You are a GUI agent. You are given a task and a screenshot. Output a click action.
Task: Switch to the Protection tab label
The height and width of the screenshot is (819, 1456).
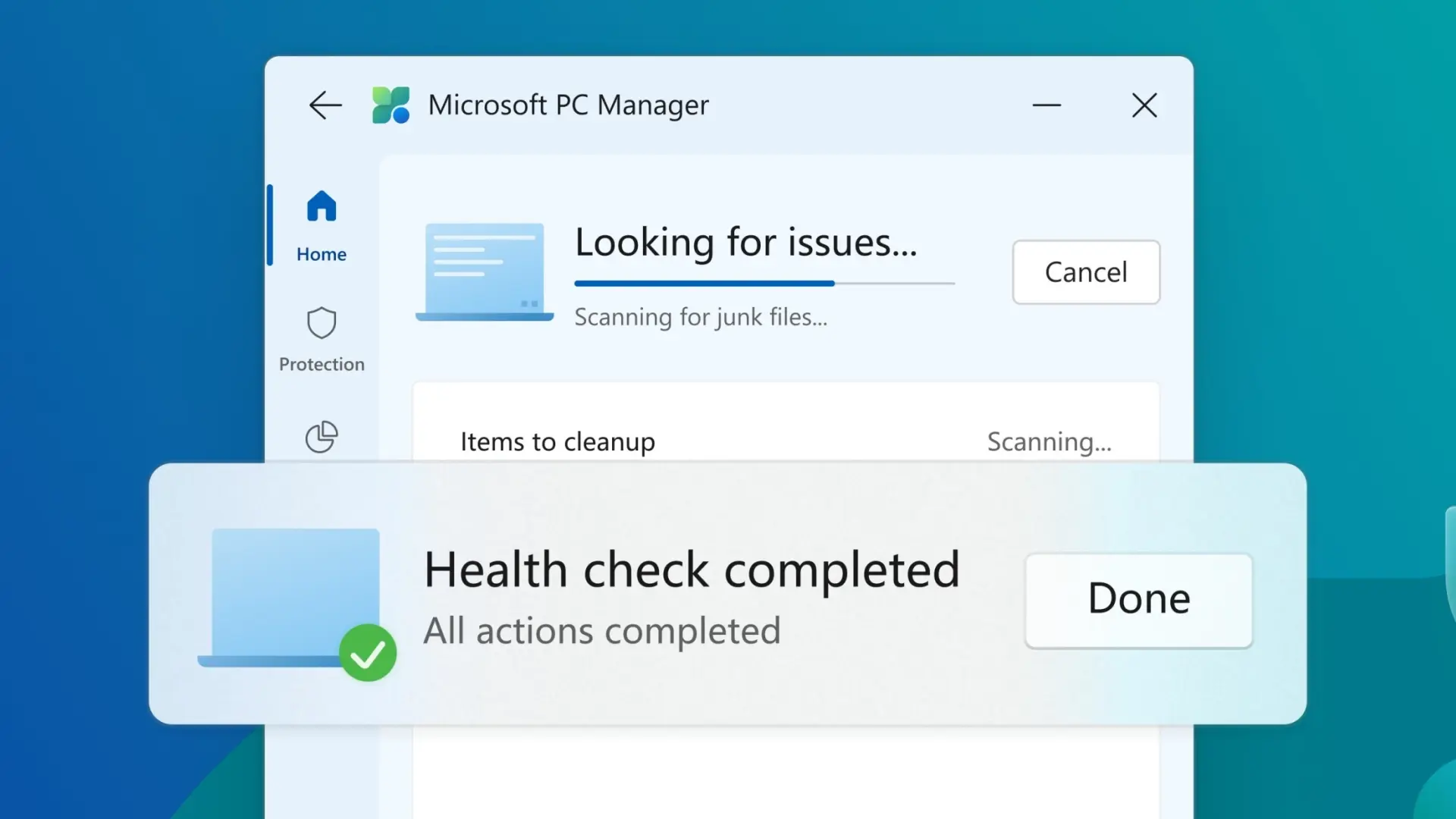pyautogui.click(x=322, y=364)
